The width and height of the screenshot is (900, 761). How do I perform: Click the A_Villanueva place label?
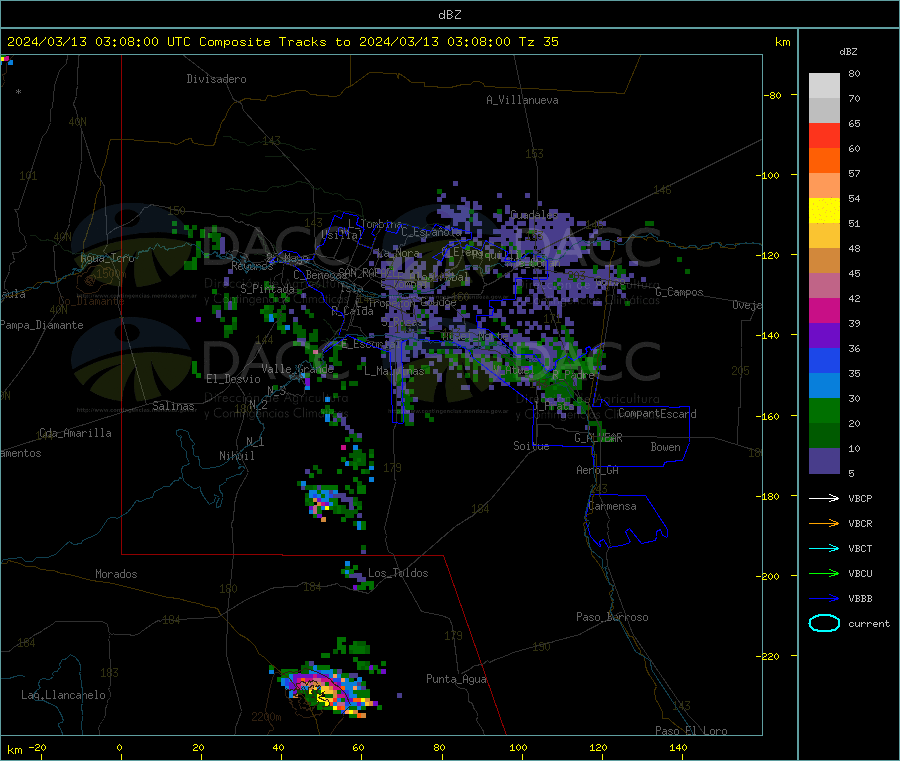coord(522,100)
